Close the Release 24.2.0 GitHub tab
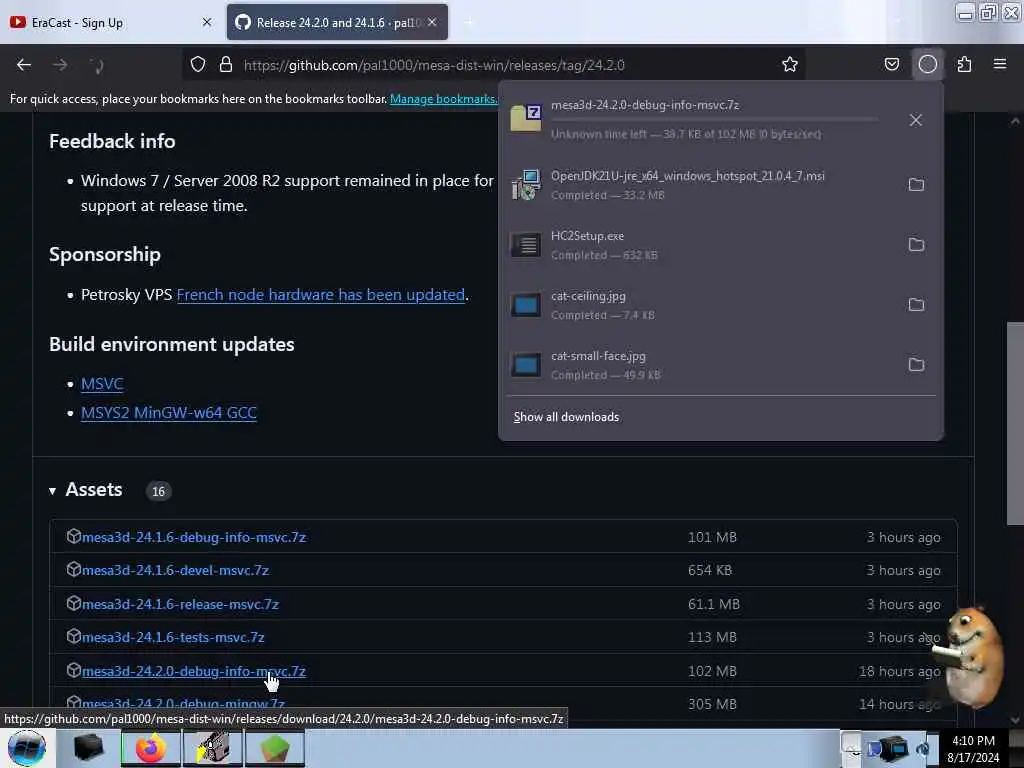 [432, 22]
